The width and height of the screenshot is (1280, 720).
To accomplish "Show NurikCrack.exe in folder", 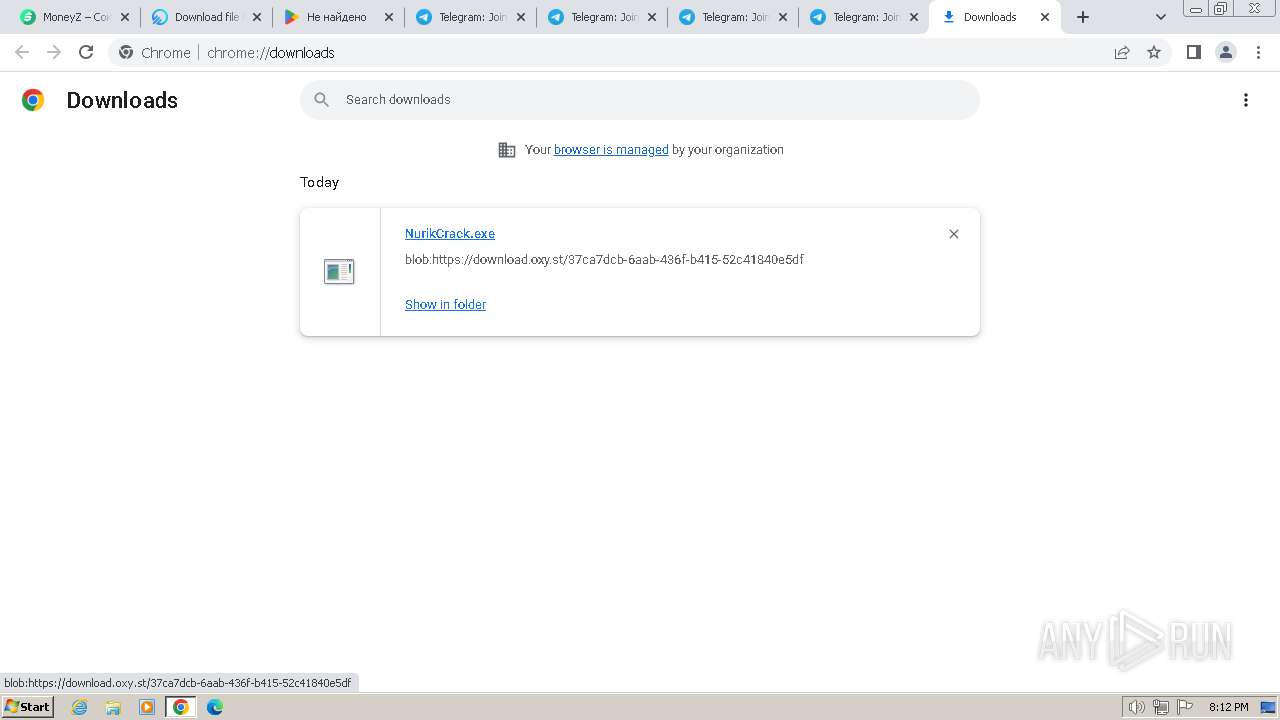I will [x=445, y=304].
